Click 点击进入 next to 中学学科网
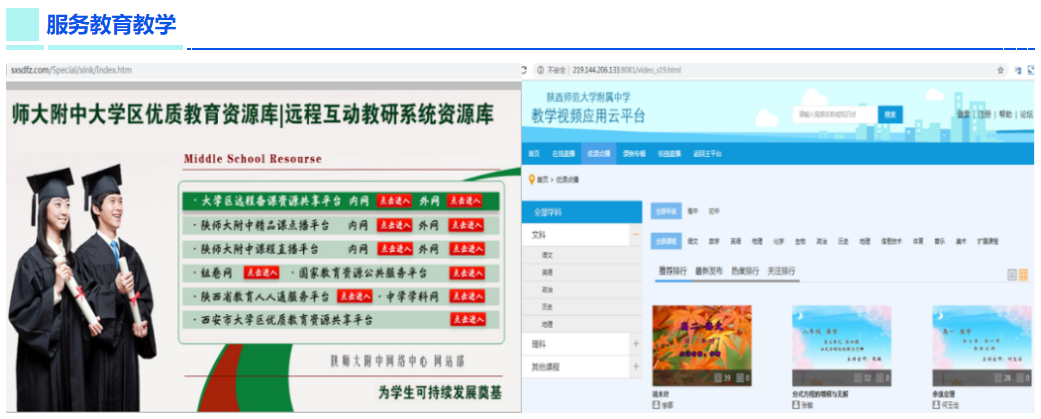 (467, 296)
